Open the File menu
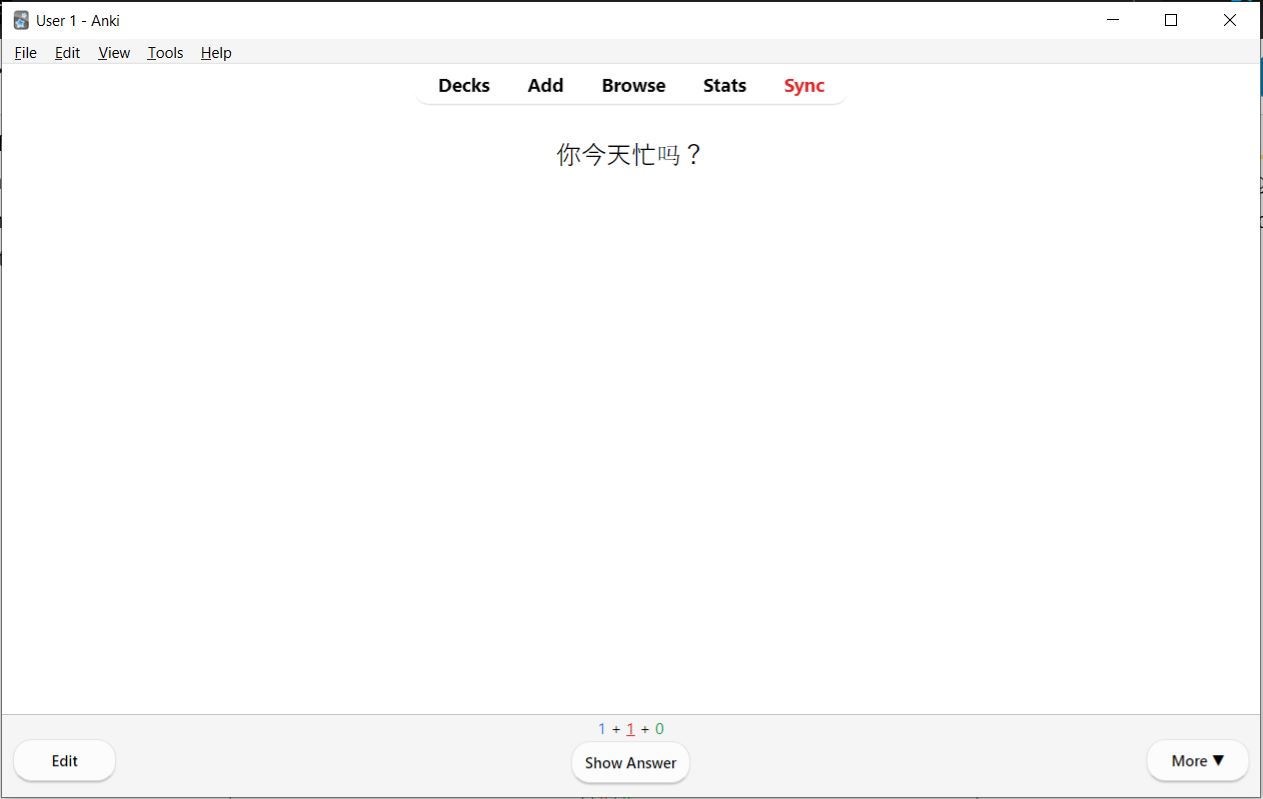 [26, 53]
